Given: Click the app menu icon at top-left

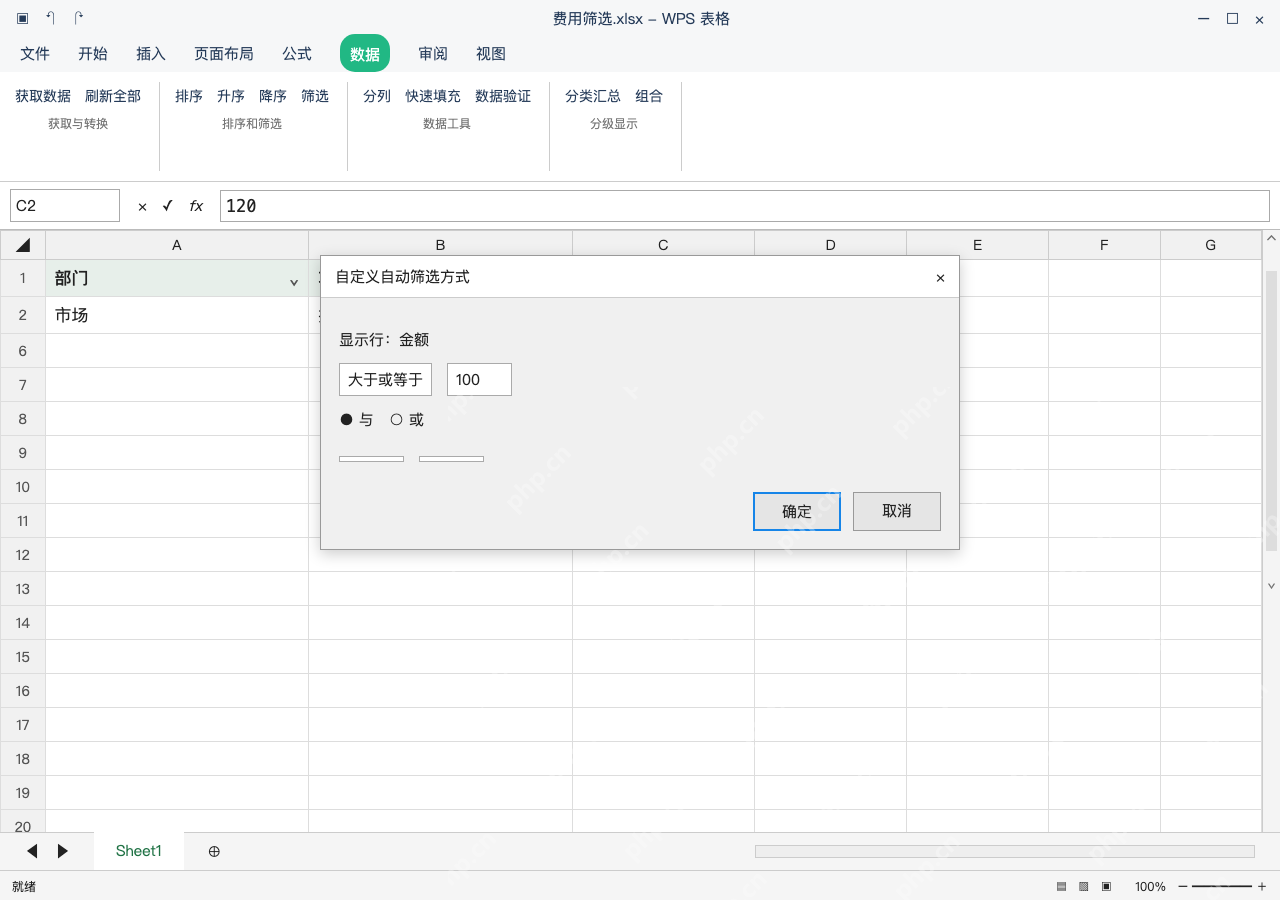Looking at the screenshot, I should (x=22, y=18).
